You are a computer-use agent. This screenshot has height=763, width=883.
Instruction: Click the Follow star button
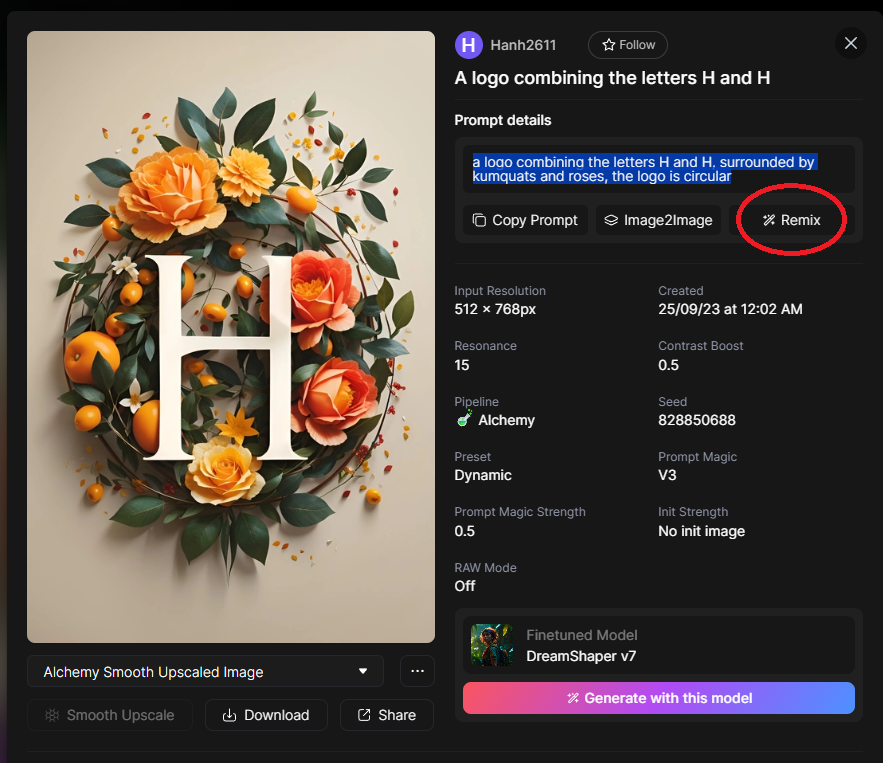click(x=627, y=45)
